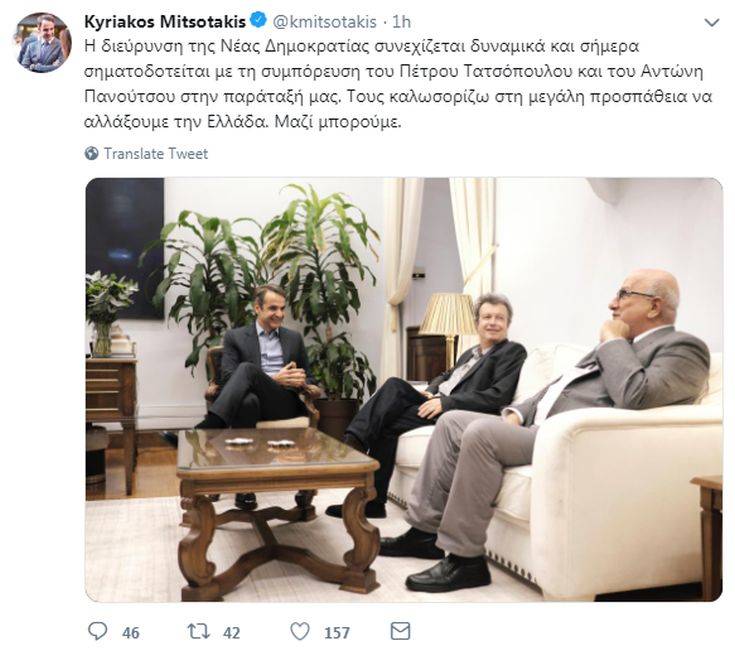Open the attached meeting photo
The width and height of the screenshot is (735, 651).
[404, 389]
